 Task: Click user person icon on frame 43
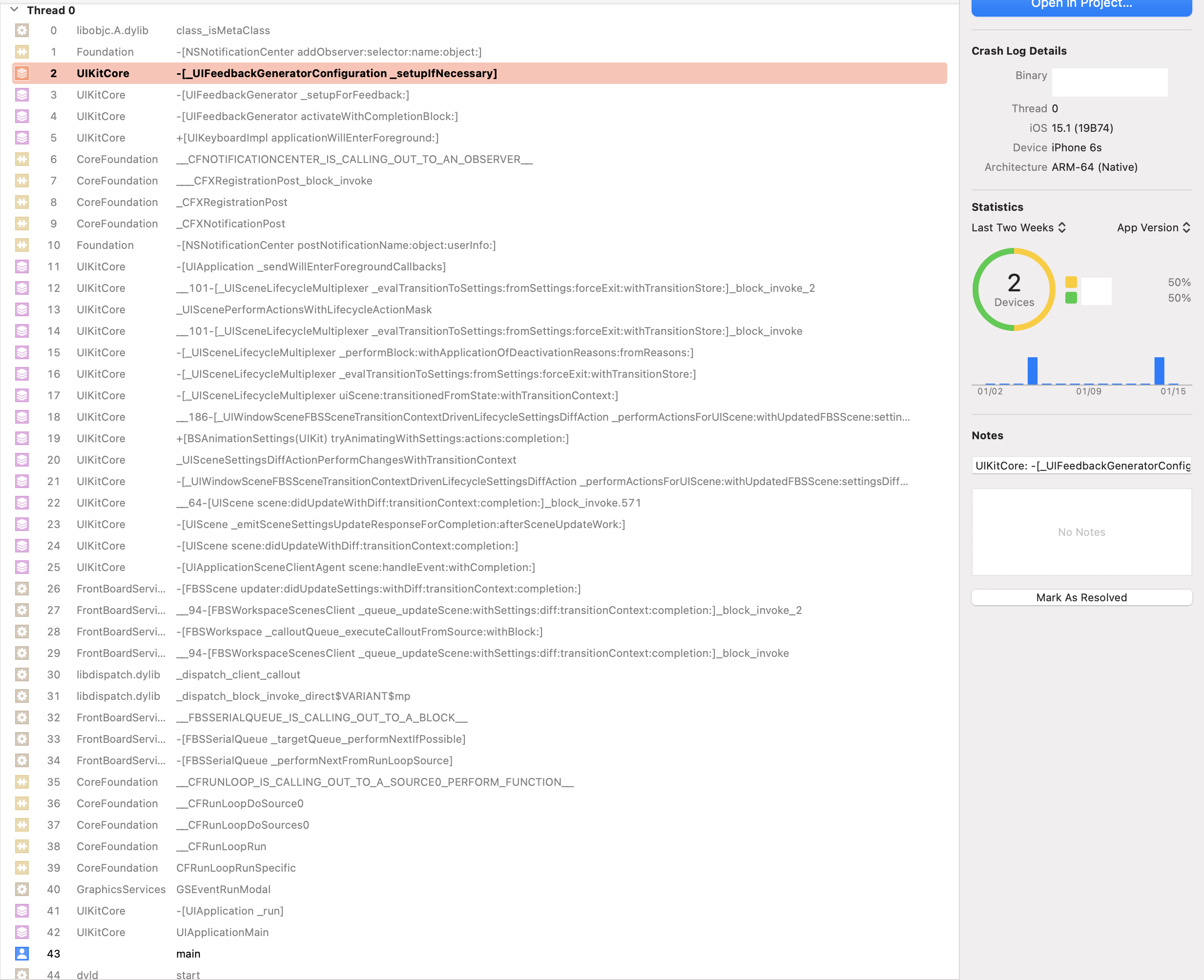pos(22,954)
